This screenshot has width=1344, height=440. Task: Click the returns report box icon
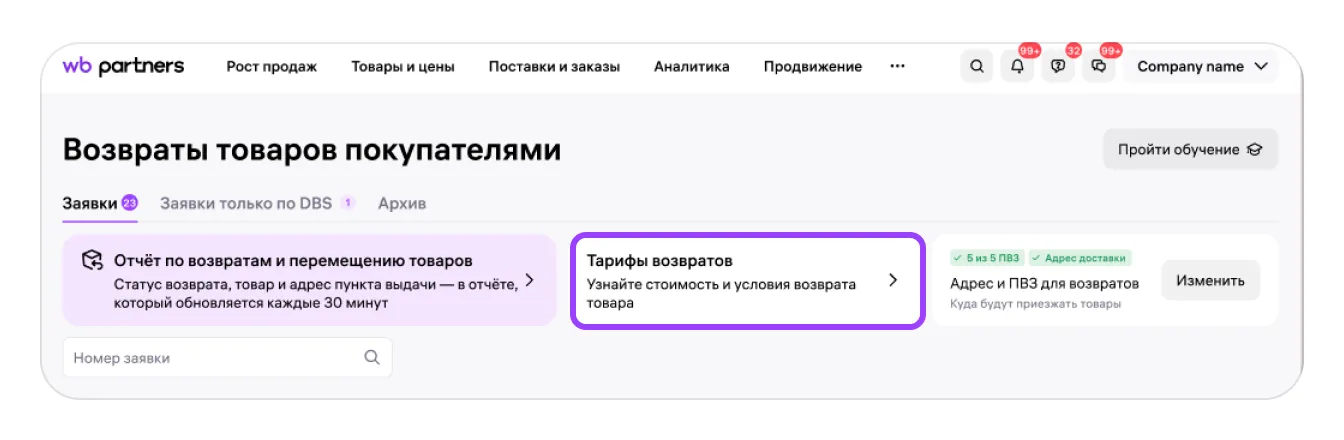(x=92, y=261)
